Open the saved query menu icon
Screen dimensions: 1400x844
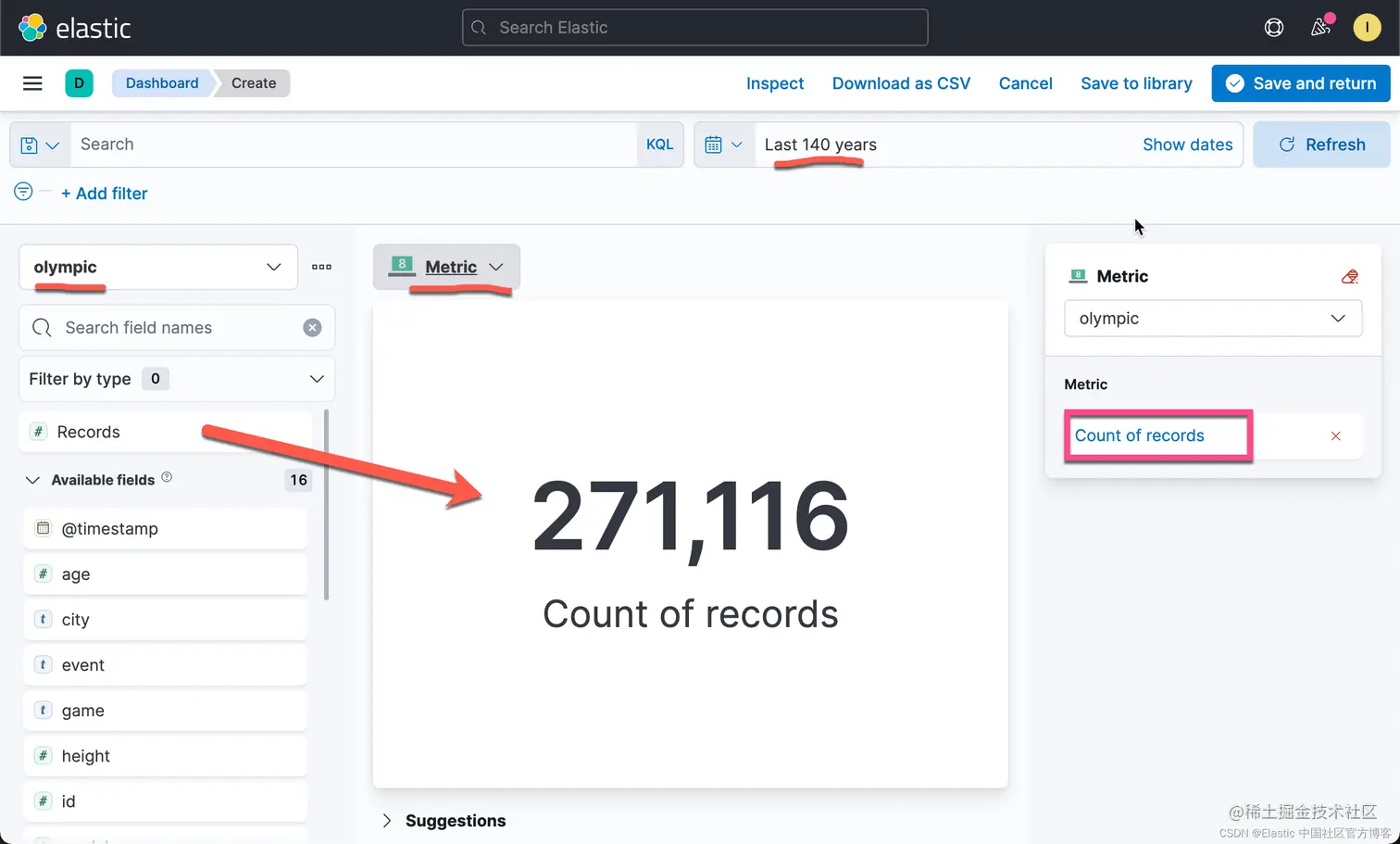tap(40, 145)
